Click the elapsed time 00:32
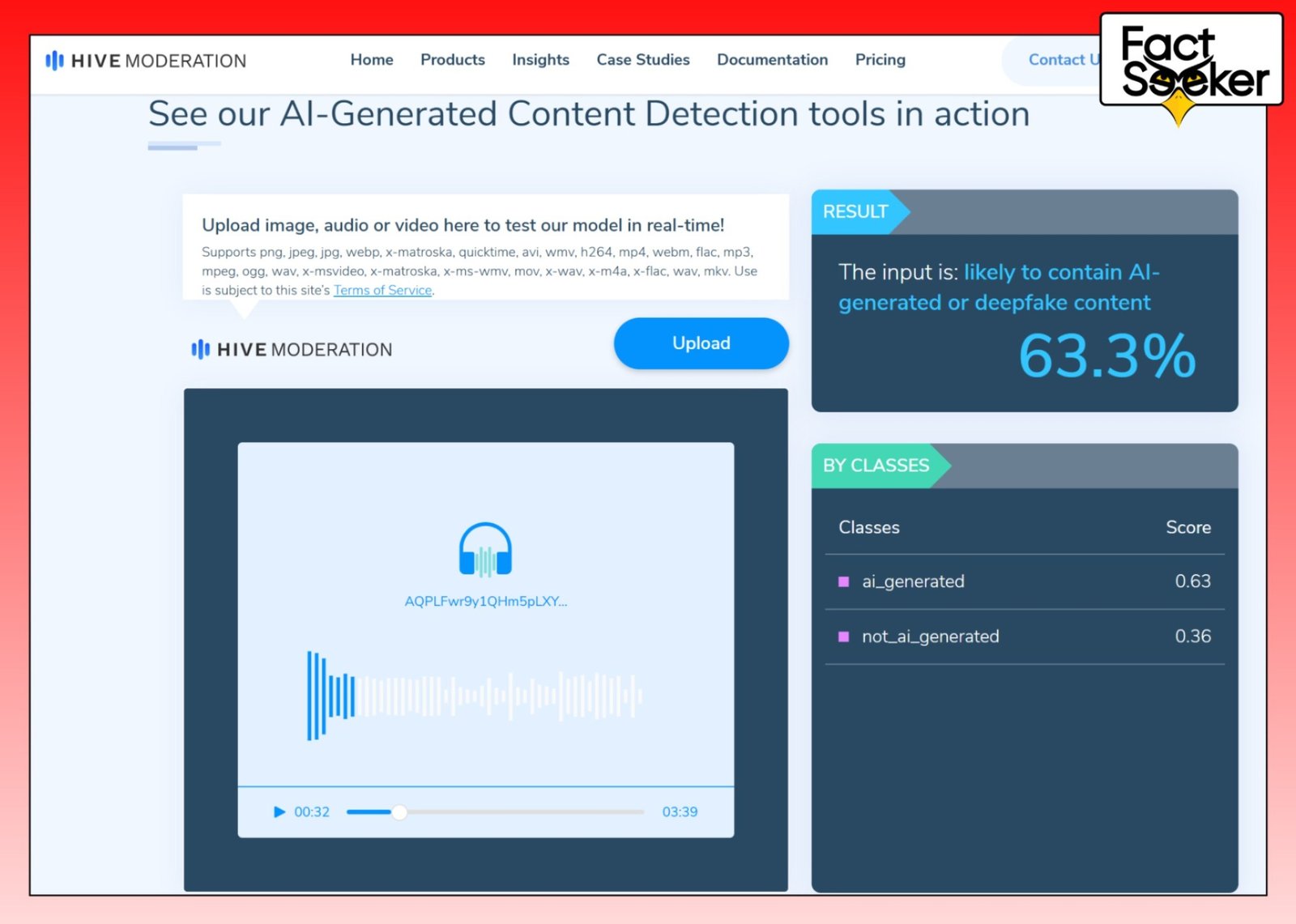The image size is (1296, 924). pos(312,811)
